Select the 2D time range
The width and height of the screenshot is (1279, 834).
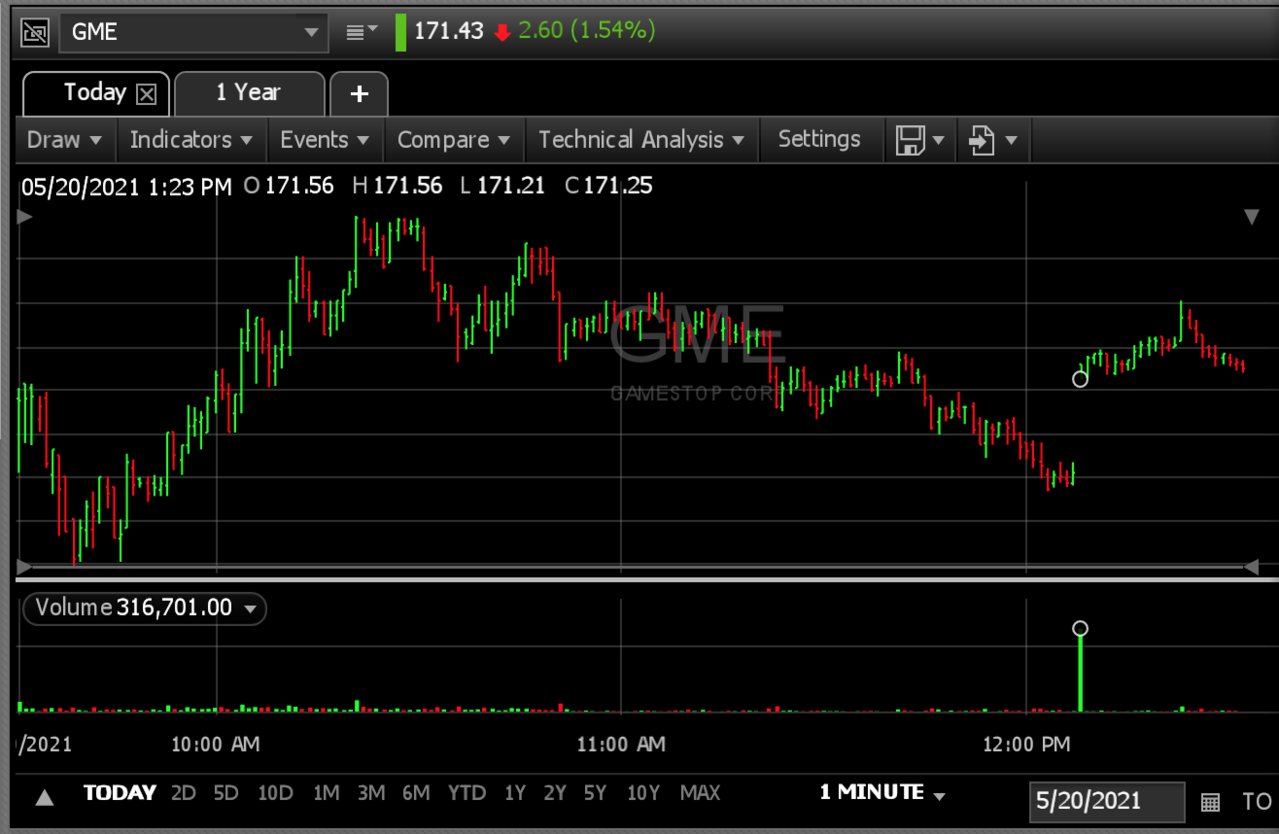[183, 793]
